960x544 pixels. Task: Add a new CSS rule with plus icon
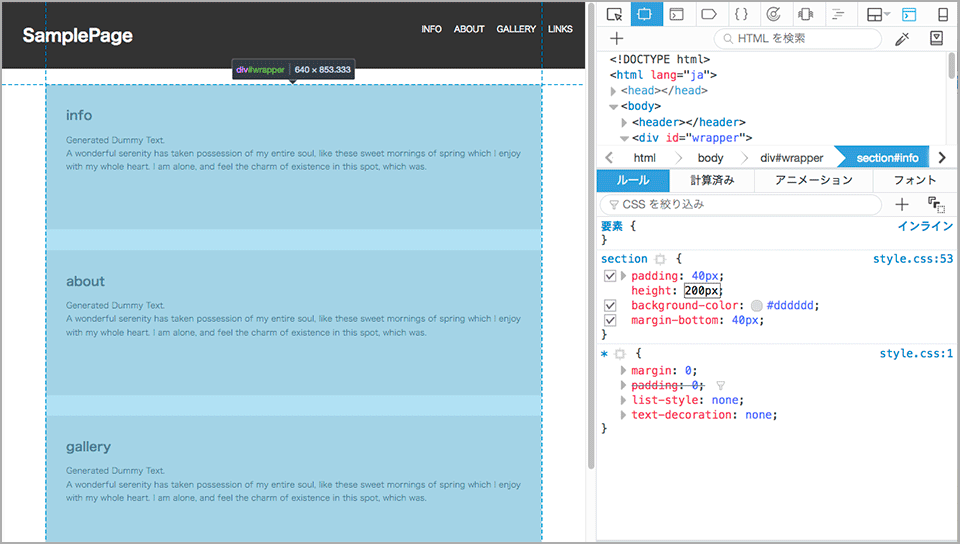[x=901, y=204]
